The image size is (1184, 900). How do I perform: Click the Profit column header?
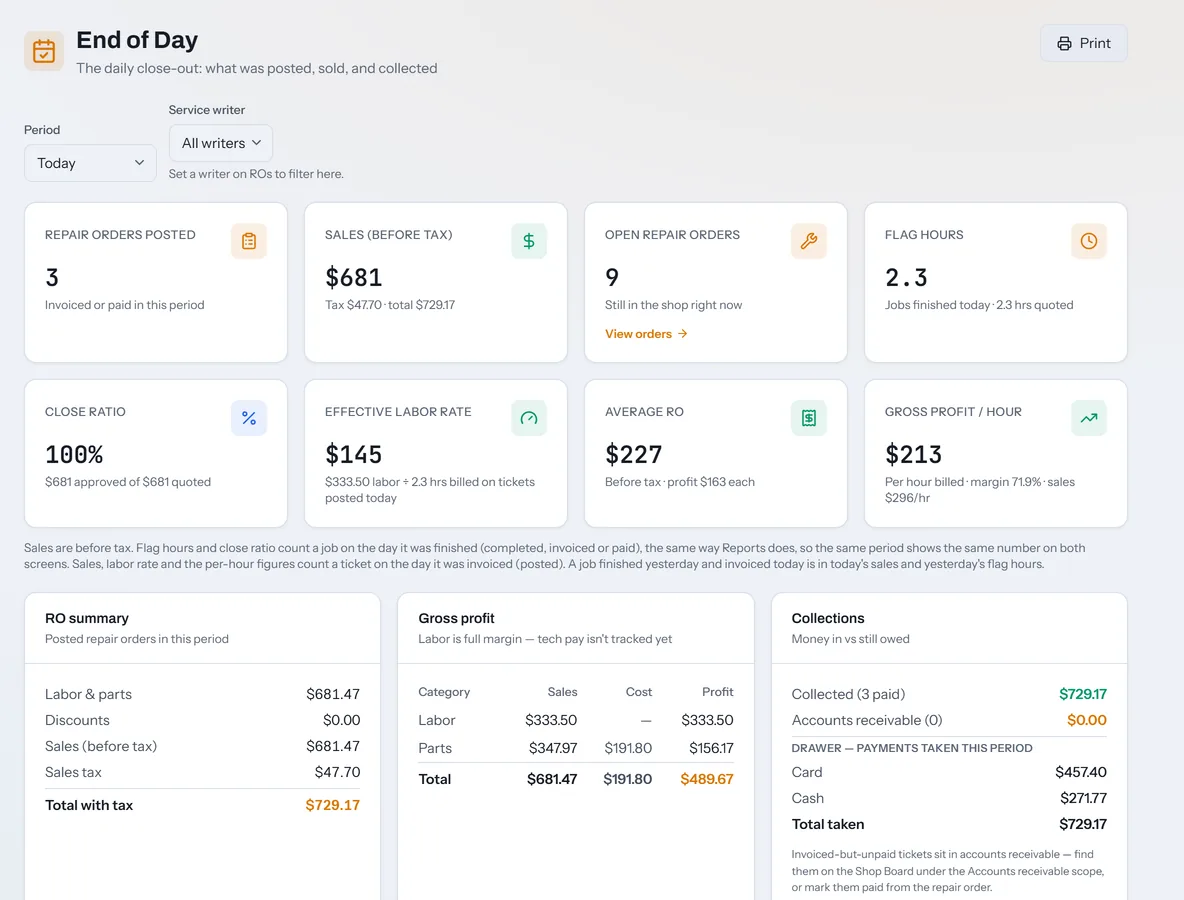click(x=717, y=692)
